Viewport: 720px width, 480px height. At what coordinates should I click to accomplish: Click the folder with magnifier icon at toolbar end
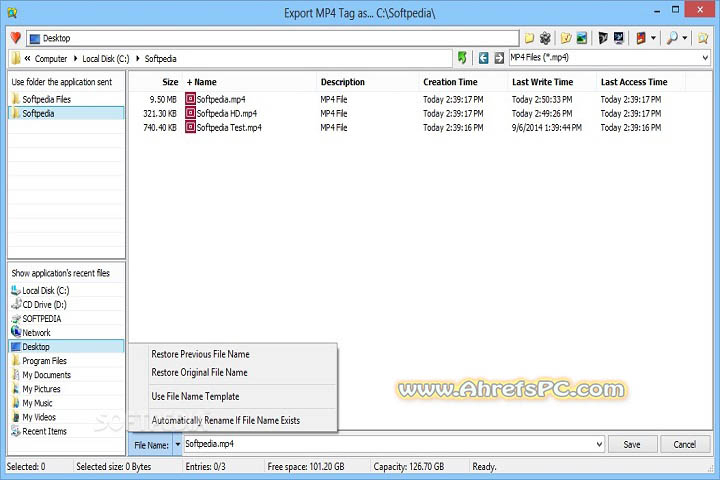(703, 38)
